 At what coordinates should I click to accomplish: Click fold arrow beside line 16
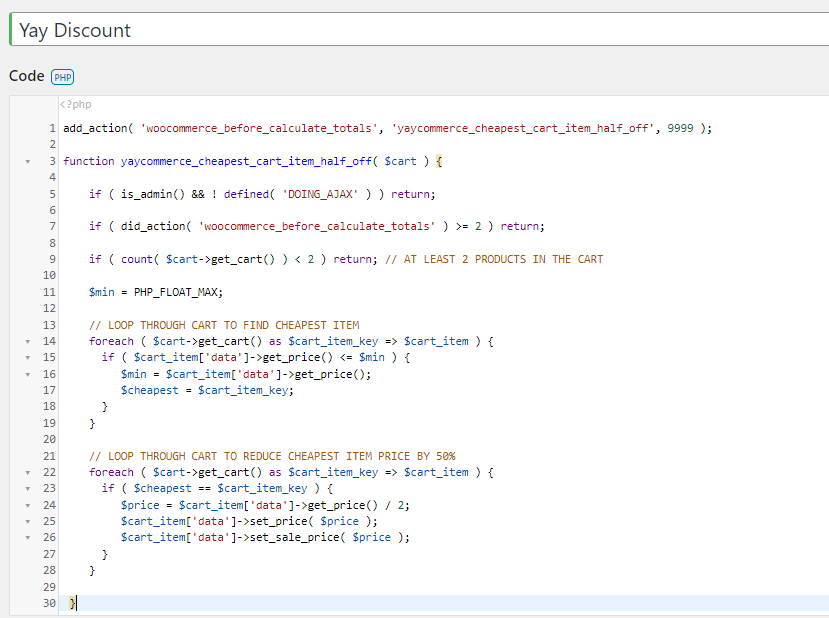[x=28, y=375]
